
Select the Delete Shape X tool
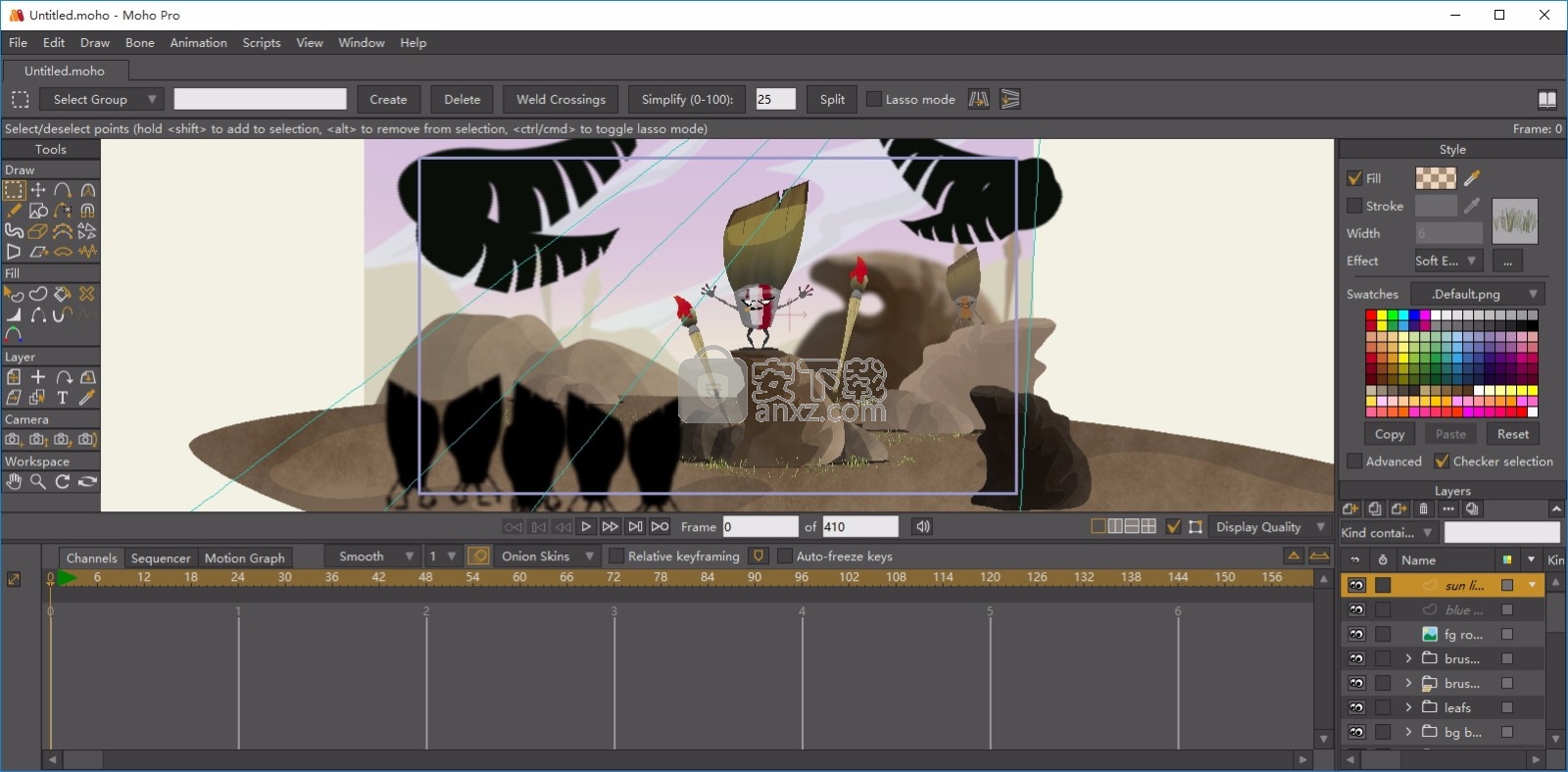click(87, 294)
